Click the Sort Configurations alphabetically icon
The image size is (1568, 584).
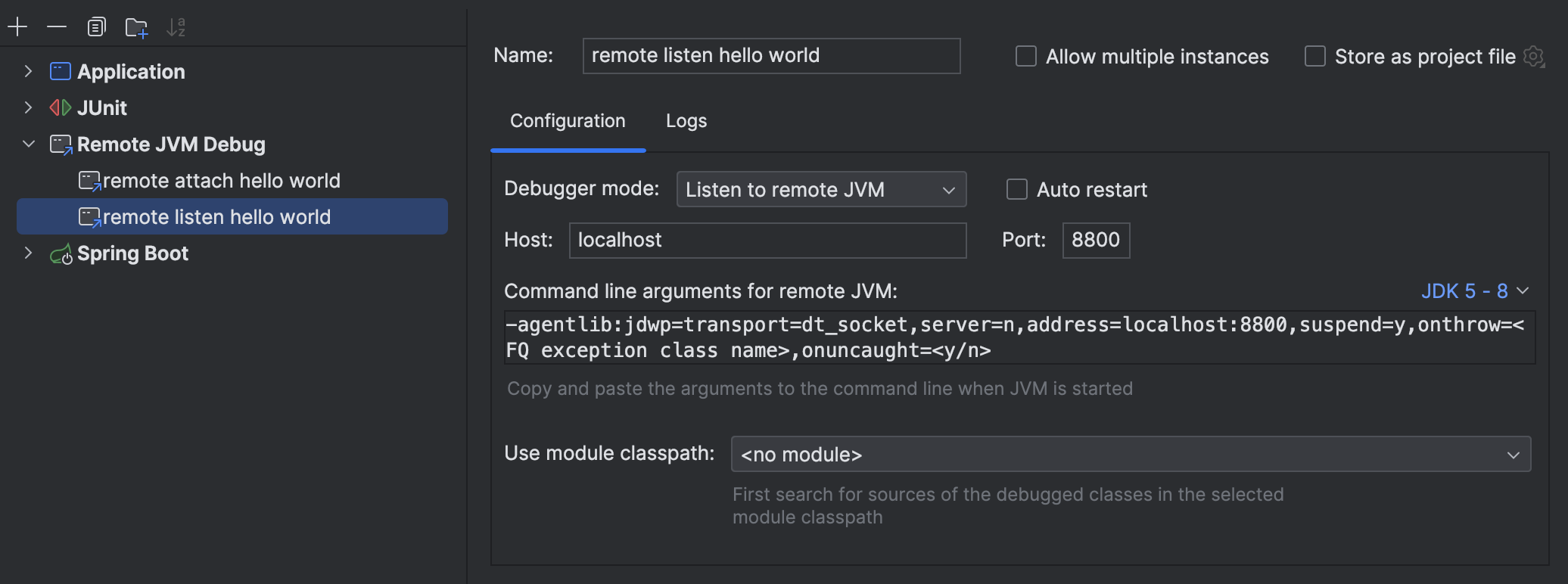click(176, 27)
